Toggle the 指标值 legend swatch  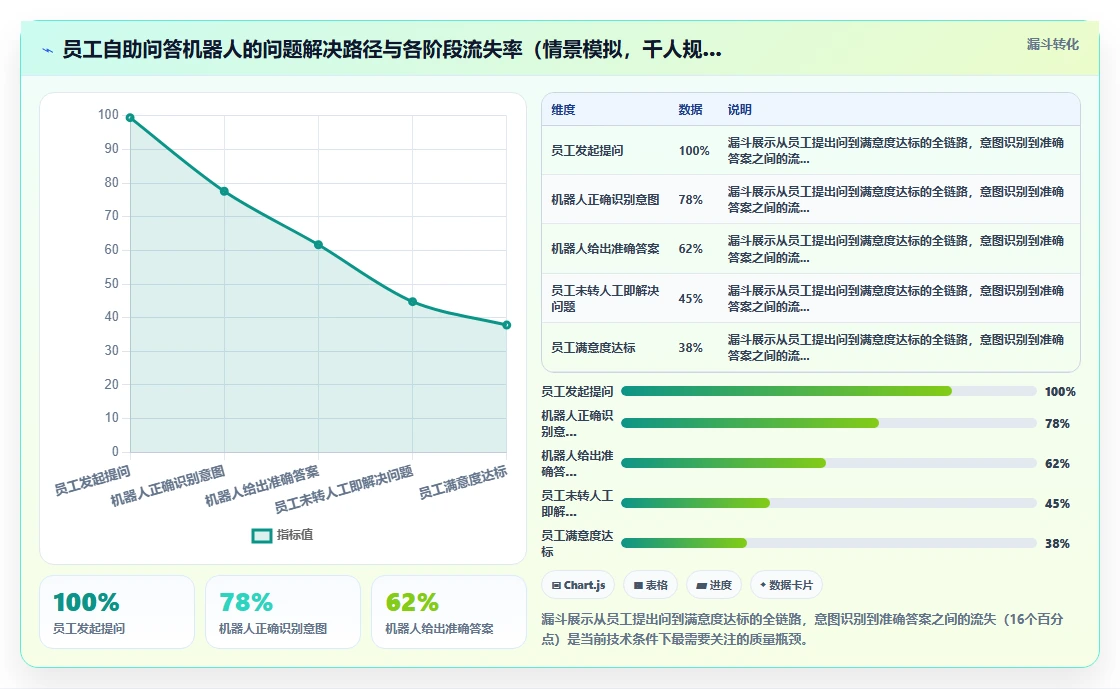(262, 535)
